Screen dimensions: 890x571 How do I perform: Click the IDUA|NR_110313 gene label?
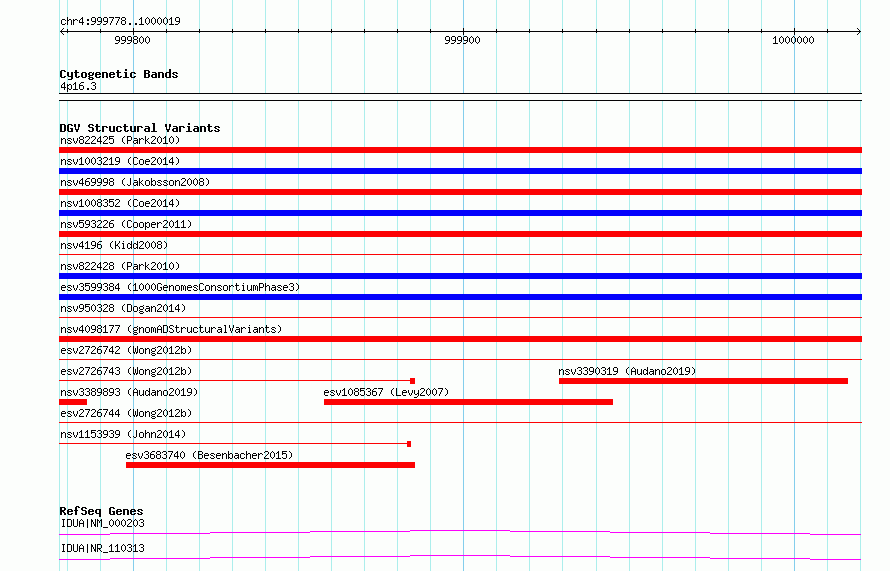pyautogui.click(x=102, y=548)
